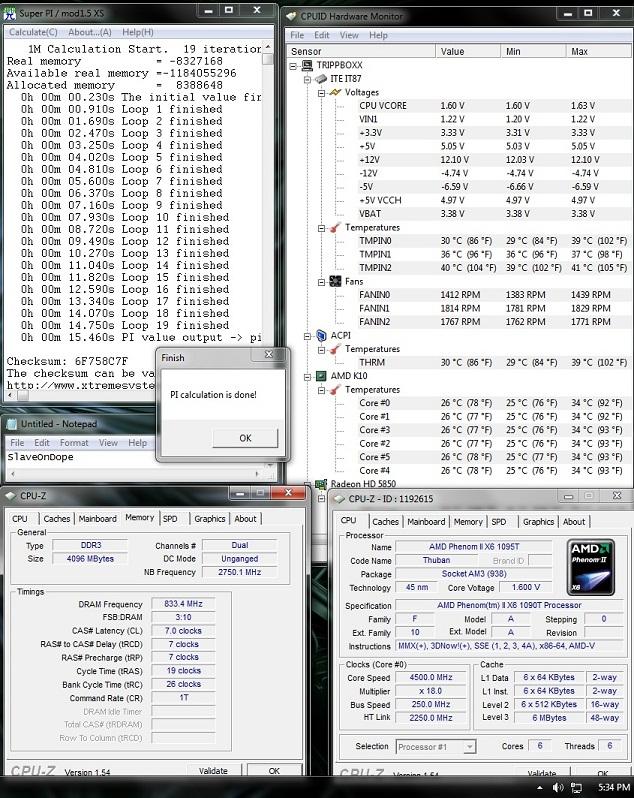Click the Voltages lightning icon
The image size is (634, 798).
tap(335, 92)
